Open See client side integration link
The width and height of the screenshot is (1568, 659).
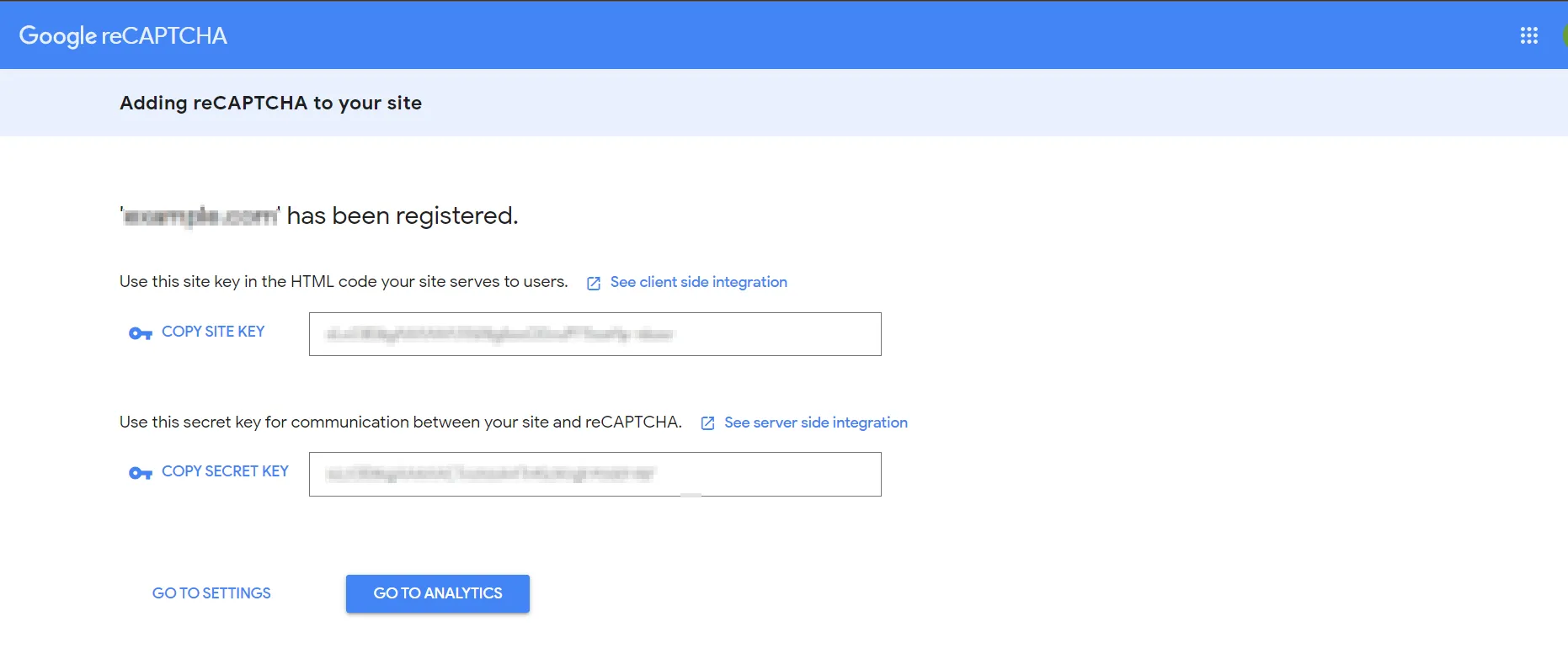[699, 282]
